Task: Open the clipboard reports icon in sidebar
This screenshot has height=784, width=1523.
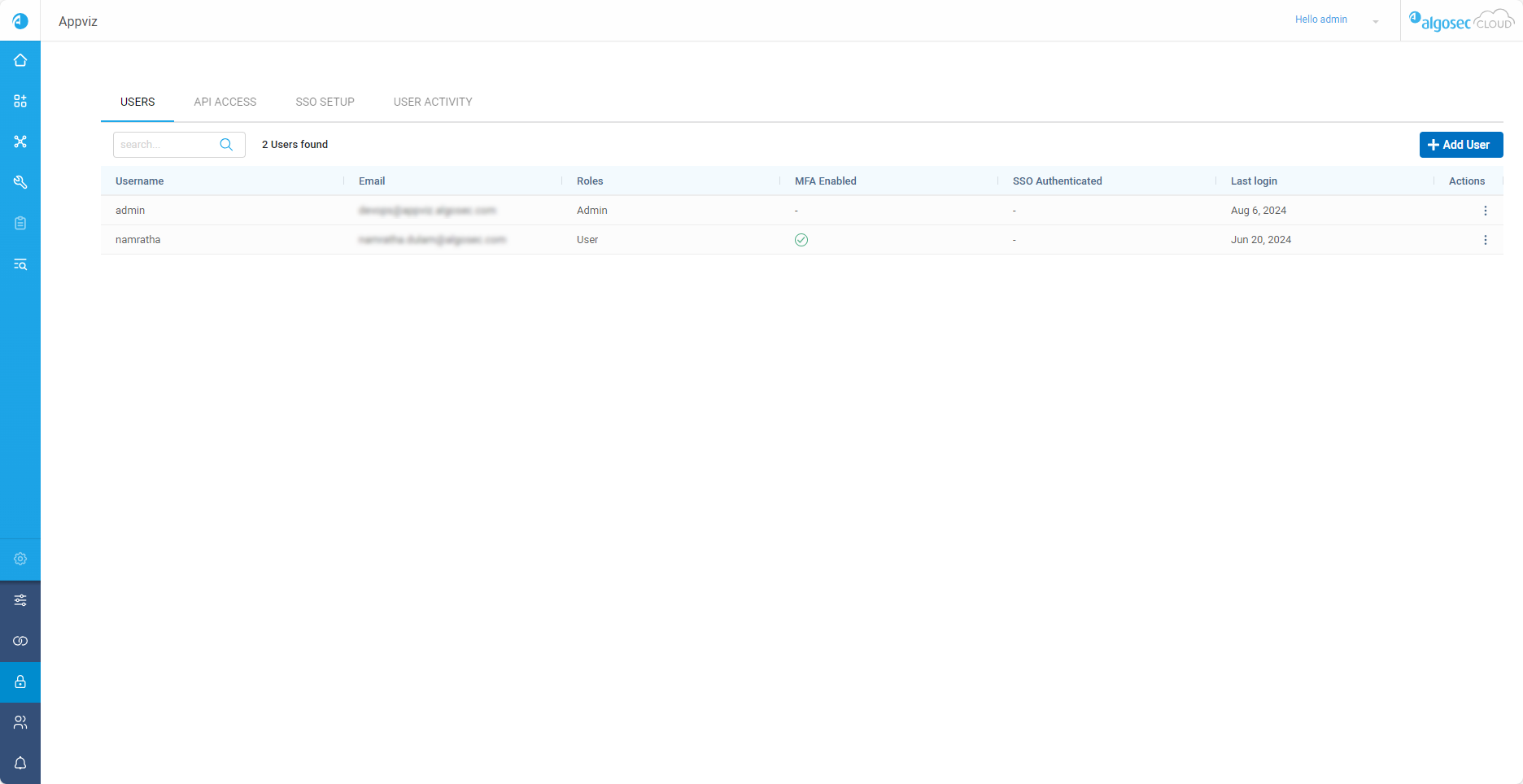Action: [20, 223]
